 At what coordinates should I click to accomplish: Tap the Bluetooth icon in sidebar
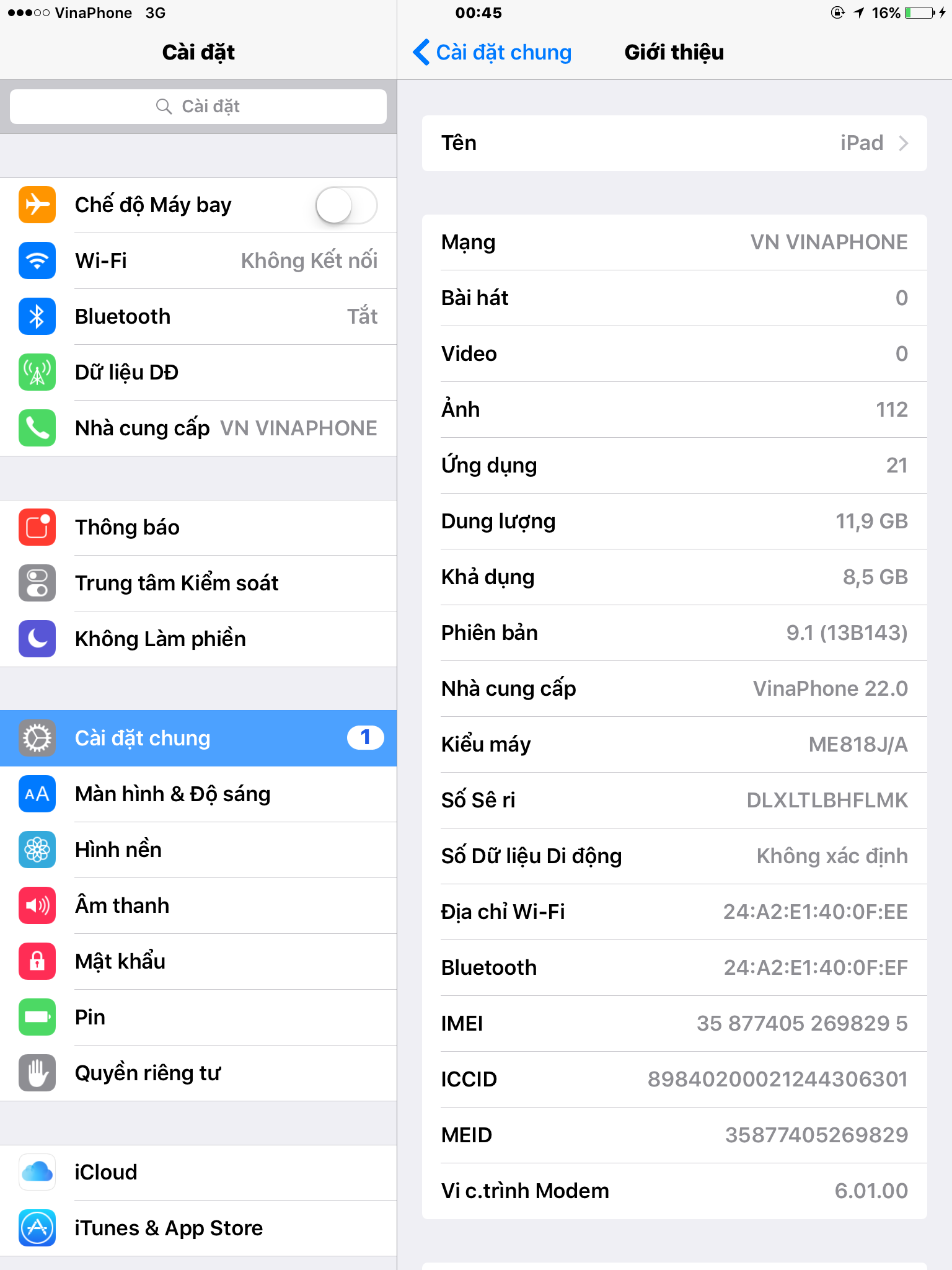click(x=37, y=316)
